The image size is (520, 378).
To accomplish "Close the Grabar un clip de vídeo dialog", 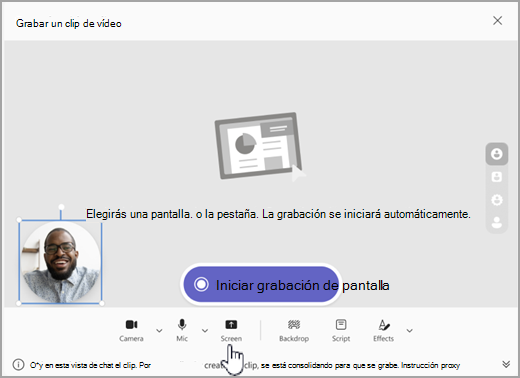I will (x=497, y=21).
